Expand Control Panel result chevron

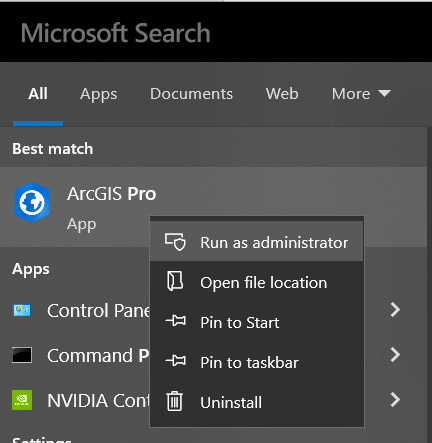point(395,310)
